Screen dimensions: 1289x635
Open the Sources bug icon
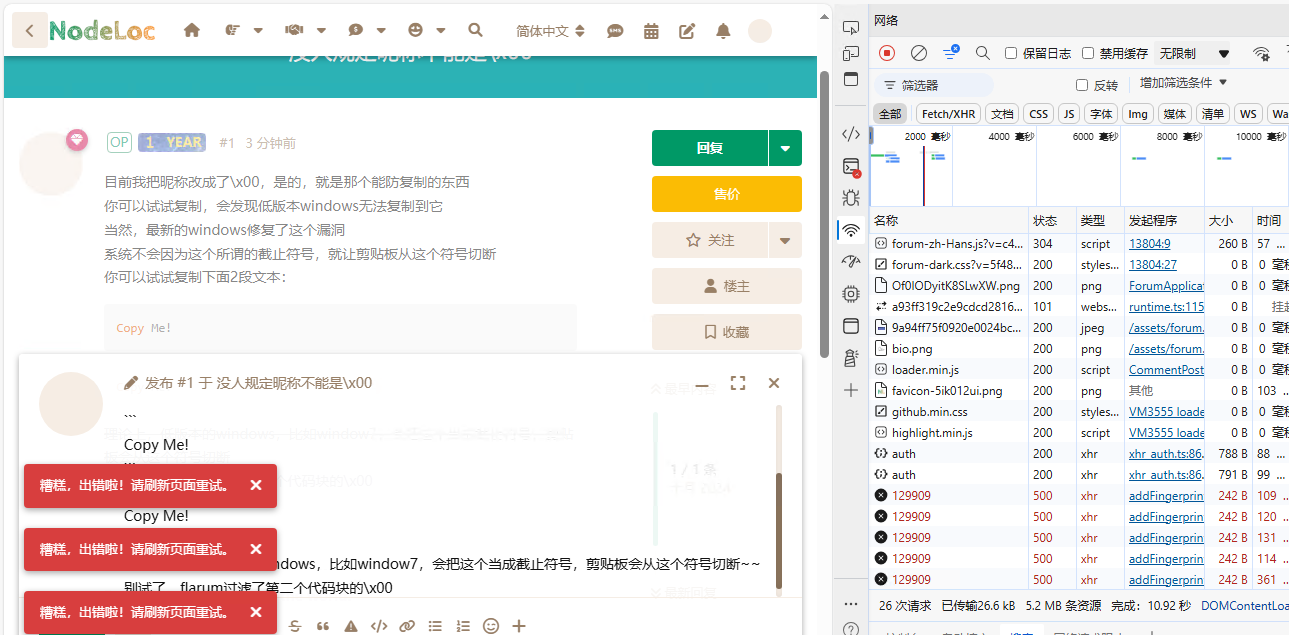click(851, 198)
